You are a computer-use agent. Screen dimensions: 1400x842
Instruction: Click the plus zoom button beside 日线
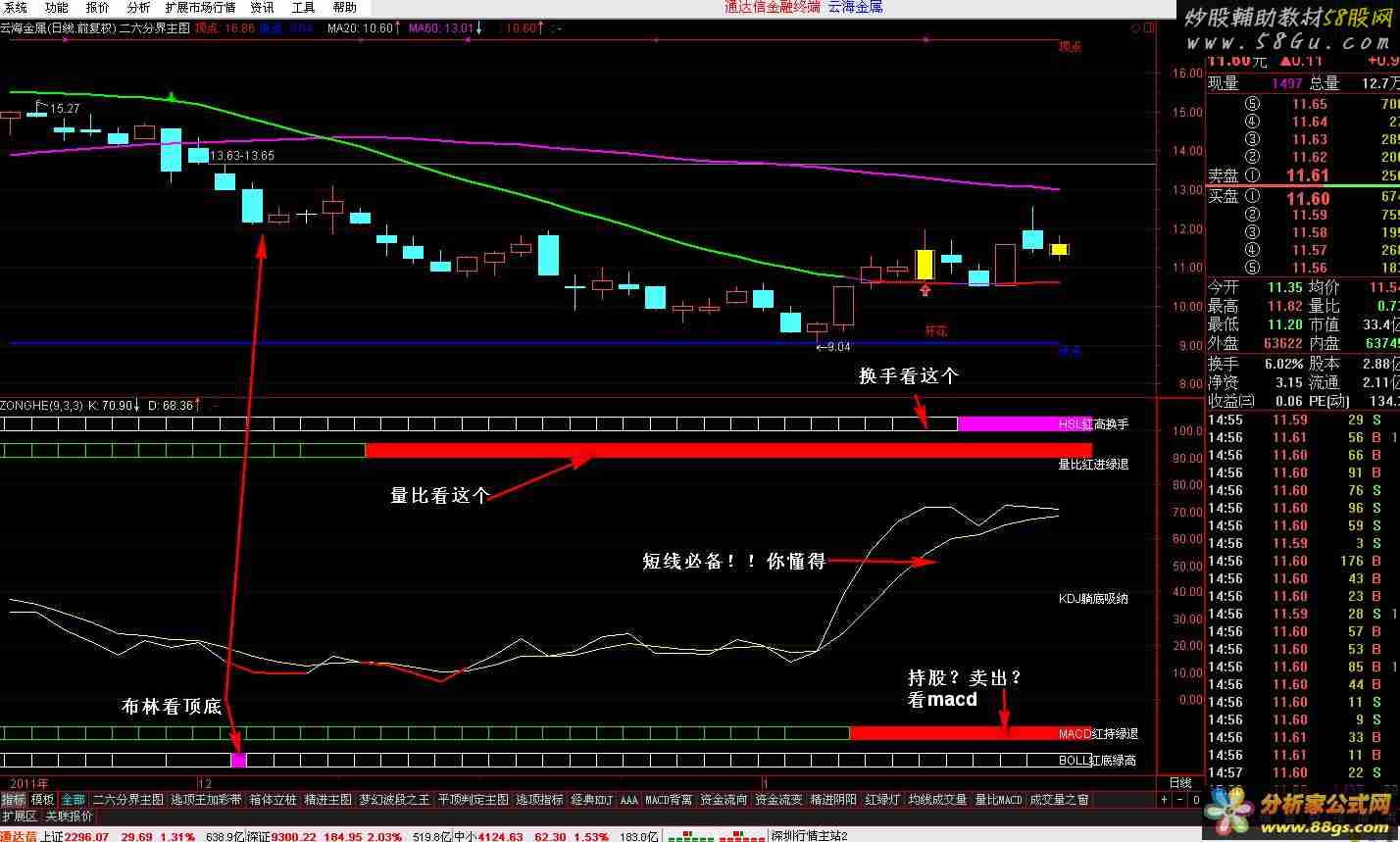pyautogui.click(x=1165, y=800)
